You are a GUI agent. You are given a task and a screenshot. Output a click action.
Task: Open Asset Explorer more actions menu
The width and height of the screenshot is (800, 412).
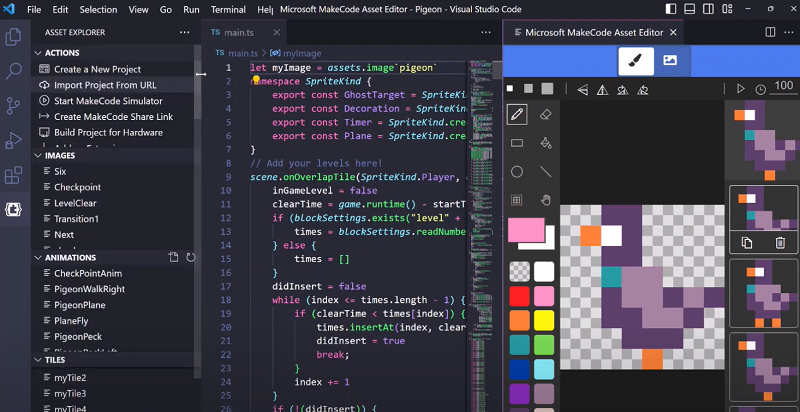(x=185, y=32)
